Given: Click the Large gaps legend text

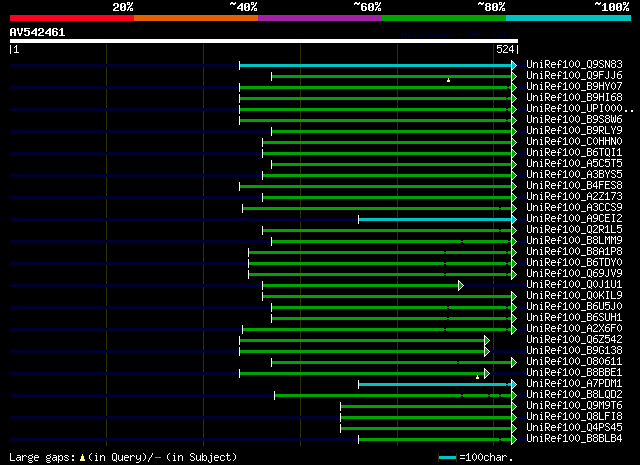Looking at the screenshot, I should (x=42, y=458).
